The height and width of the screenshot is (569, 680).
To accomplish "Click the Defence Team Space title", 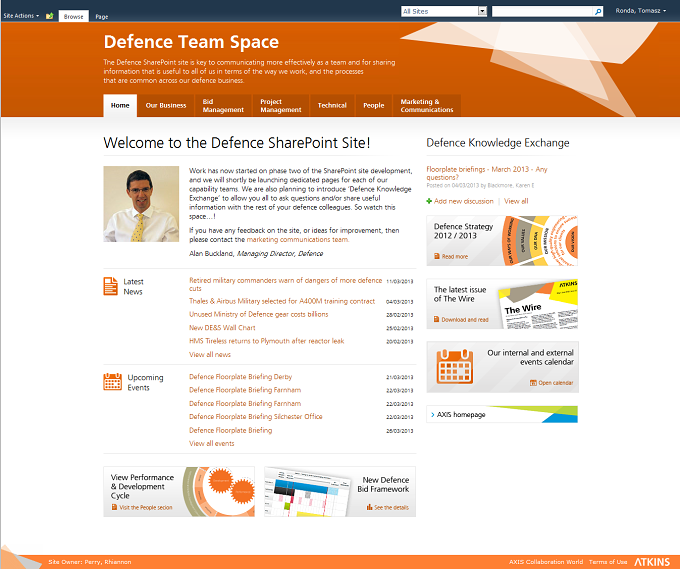I will (x=191, y=42).
